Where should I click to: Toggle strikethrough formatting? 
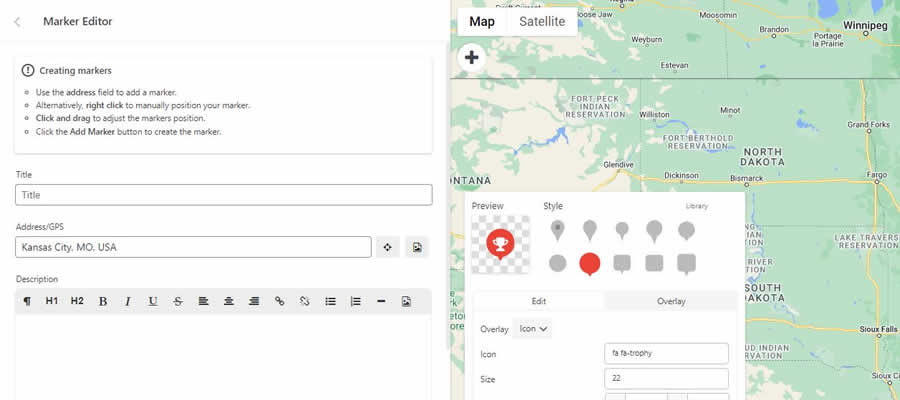pyautogui.click(x=178, y=301)
